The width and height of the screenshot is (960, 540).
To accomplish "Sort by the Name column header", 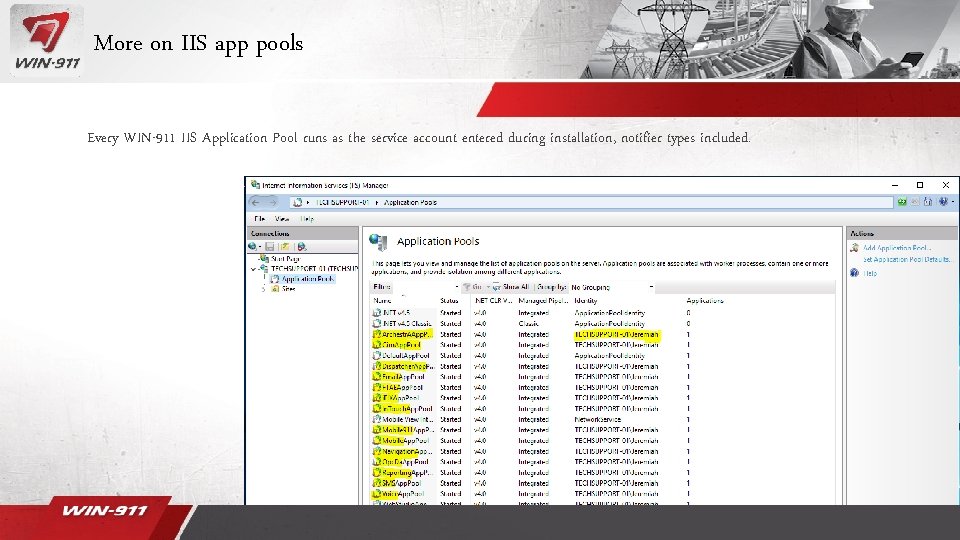I will pyautogui.click(x=382, y=301).
